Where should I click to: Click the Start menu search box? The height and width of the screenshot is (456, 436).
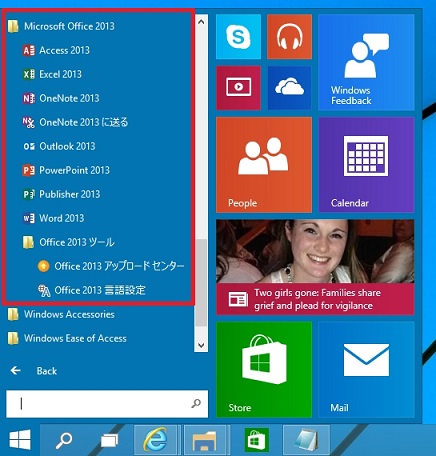[107, 404]
